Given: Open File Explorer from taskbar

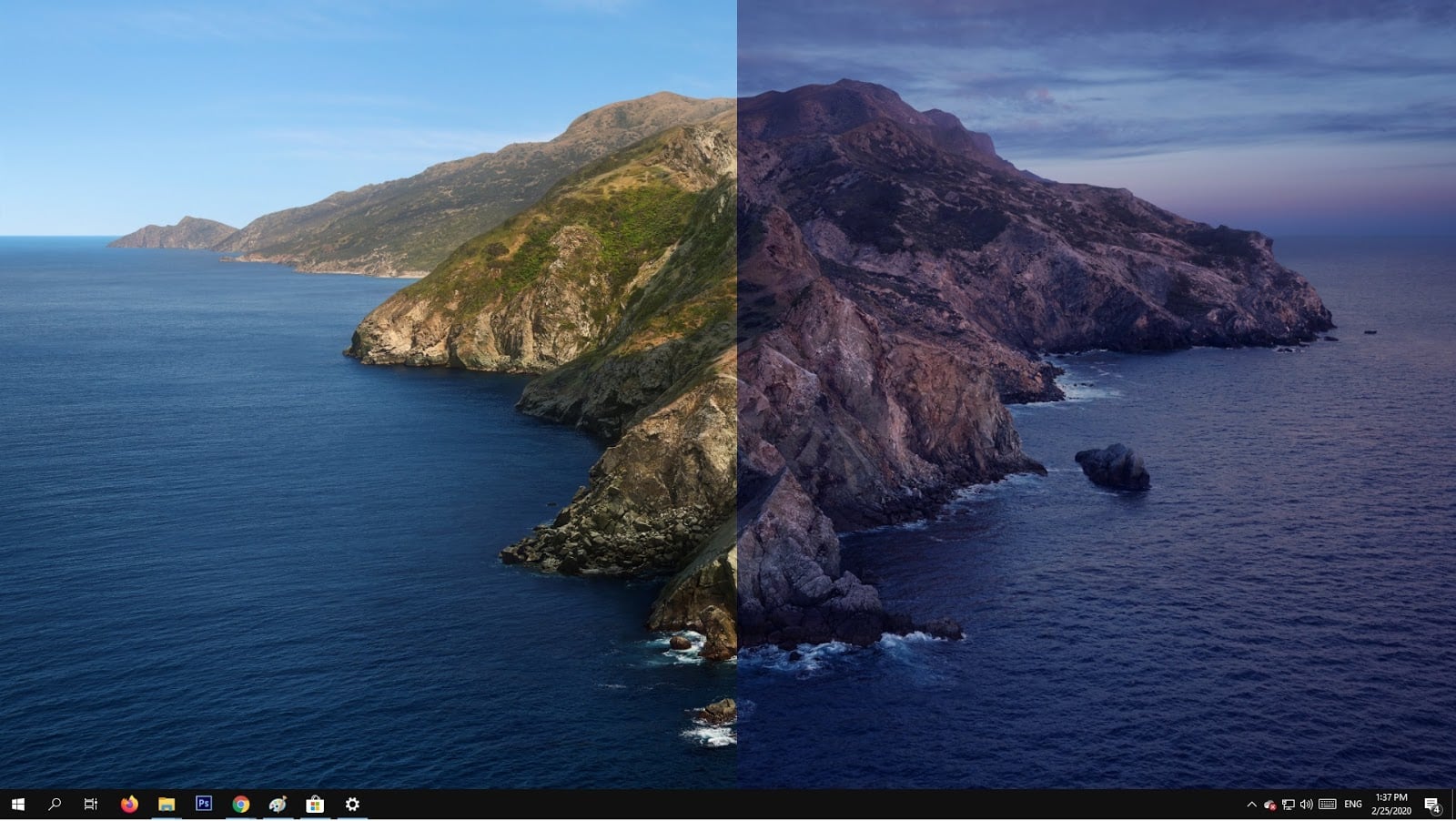Looking at the screenshot, I should (x=167, y=804).
